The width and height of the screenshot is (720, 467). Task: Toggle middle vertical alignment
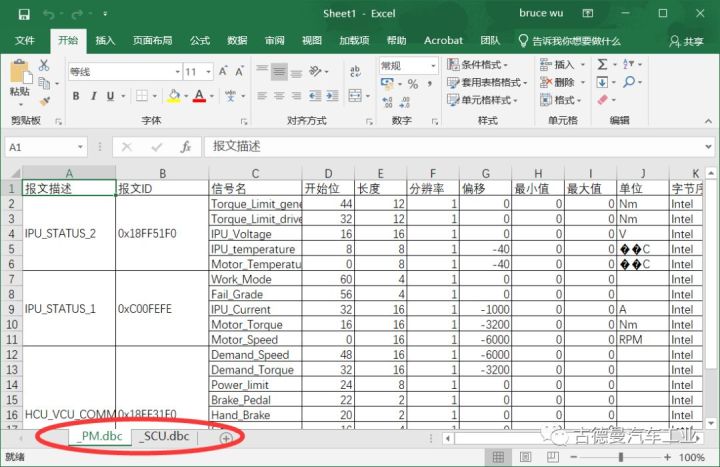pos(279,71)
